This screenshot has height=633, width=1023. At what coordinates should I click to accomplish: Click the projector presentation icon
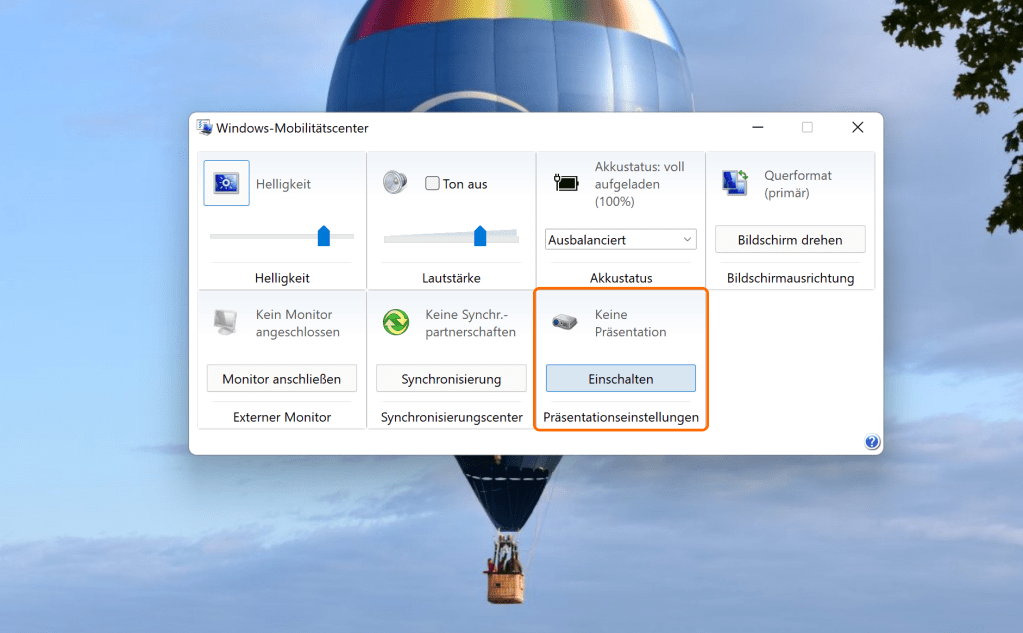click(565, 322)
